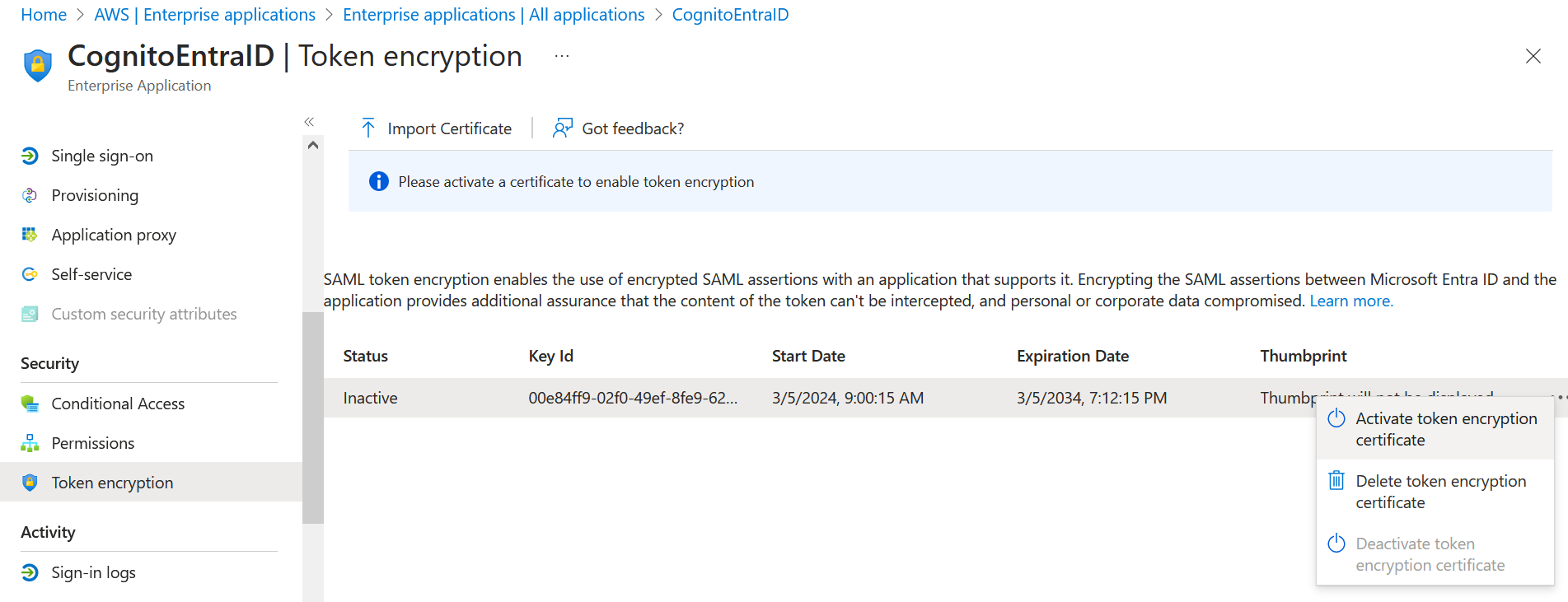1568x602 pixels.
Task: Click Got feedback? button
Action: pyautogui.click(x=619, y=128)
